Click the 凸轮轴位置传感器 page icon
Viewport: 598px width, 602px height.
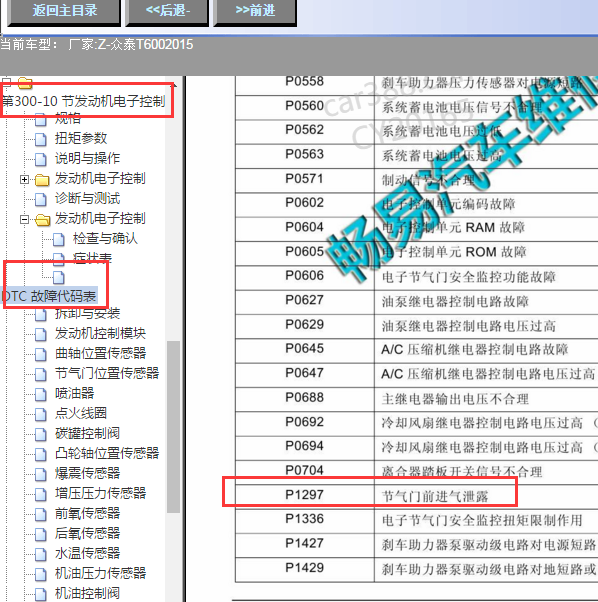pyautogui.click(x=41, y=454)
